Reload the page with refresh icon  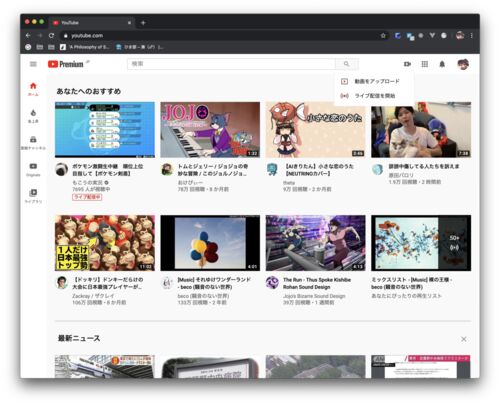coord(51,35)
